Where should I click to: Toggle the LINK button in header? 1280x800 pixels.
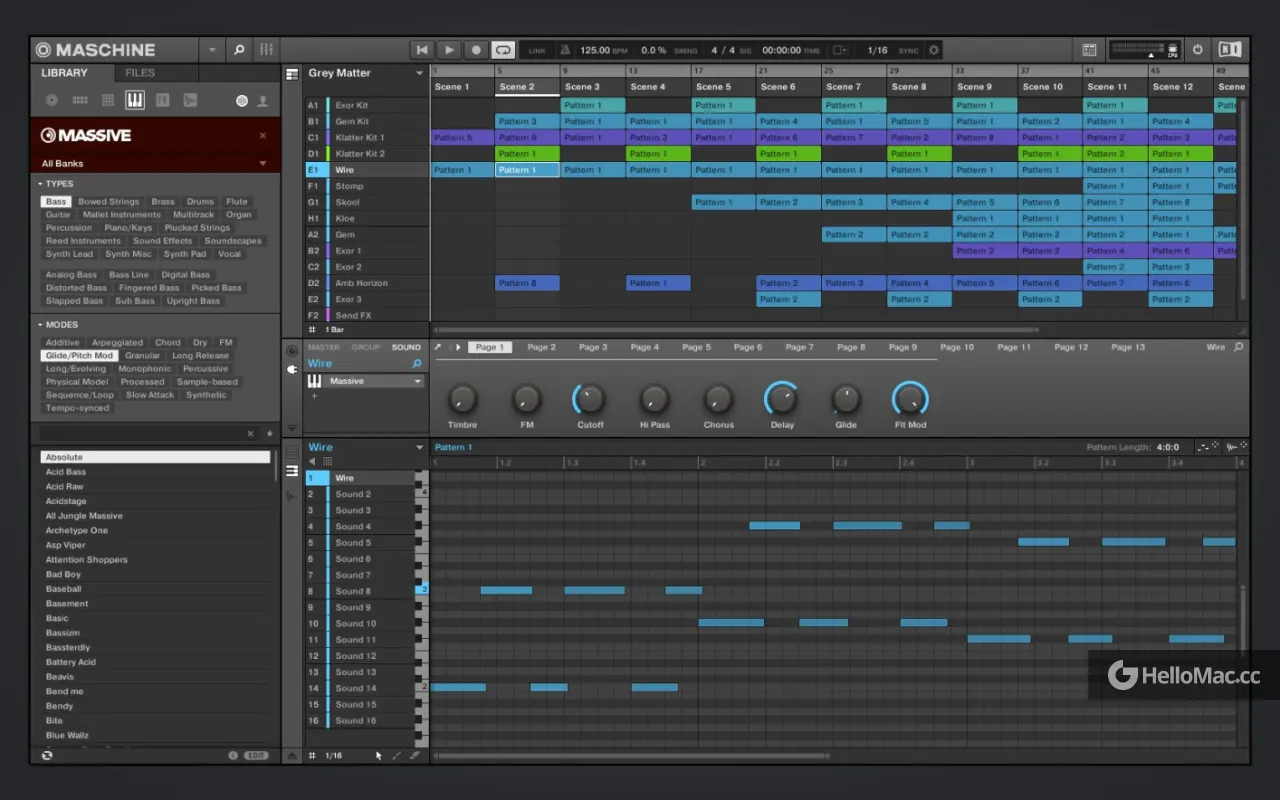pyautogui.click(x=537, y=50)
